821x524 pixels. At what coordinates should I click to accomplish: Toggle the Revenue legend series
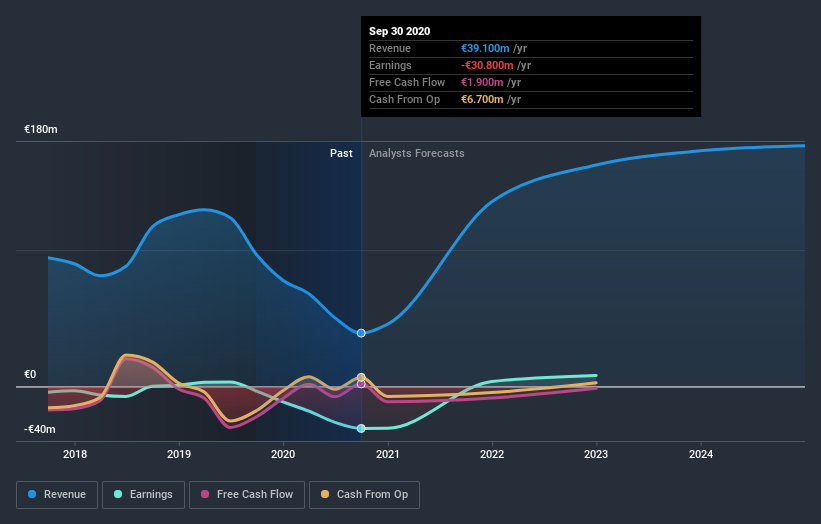[x=57, y=495]
